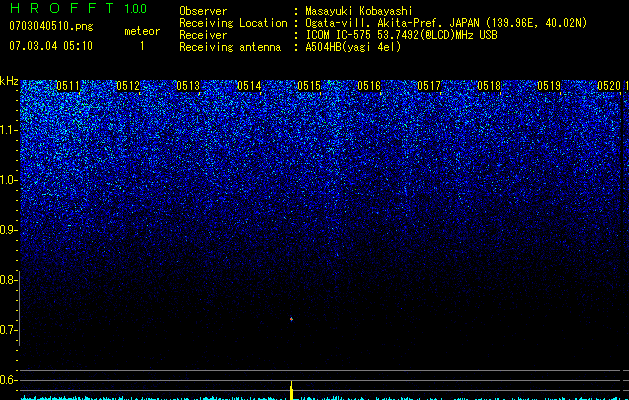Click the 0514 time marker
Image resolution: width=629 pixels, height=400 pixels.
(x=249, y=86)
